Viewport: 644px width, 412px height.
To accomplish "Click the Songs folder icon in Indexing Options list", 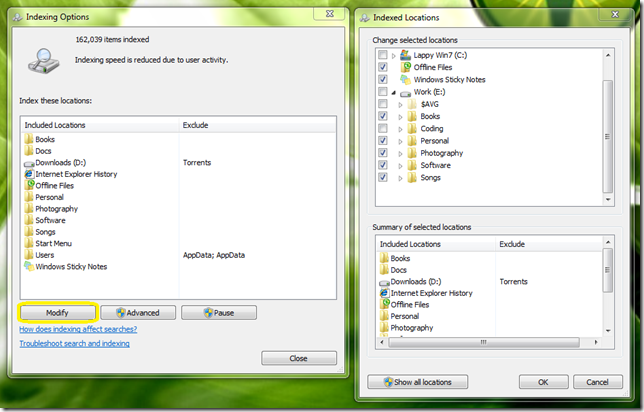I will coord(28,232).
